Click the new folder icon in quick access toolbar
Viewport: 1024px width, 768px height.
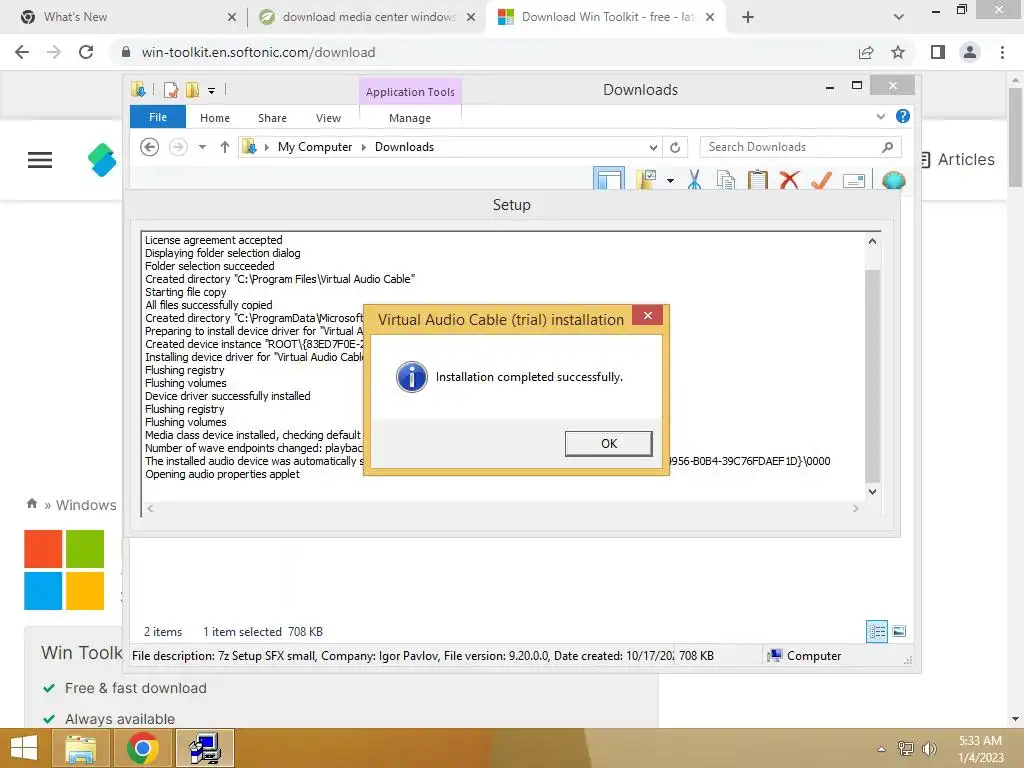pos(193,89)
